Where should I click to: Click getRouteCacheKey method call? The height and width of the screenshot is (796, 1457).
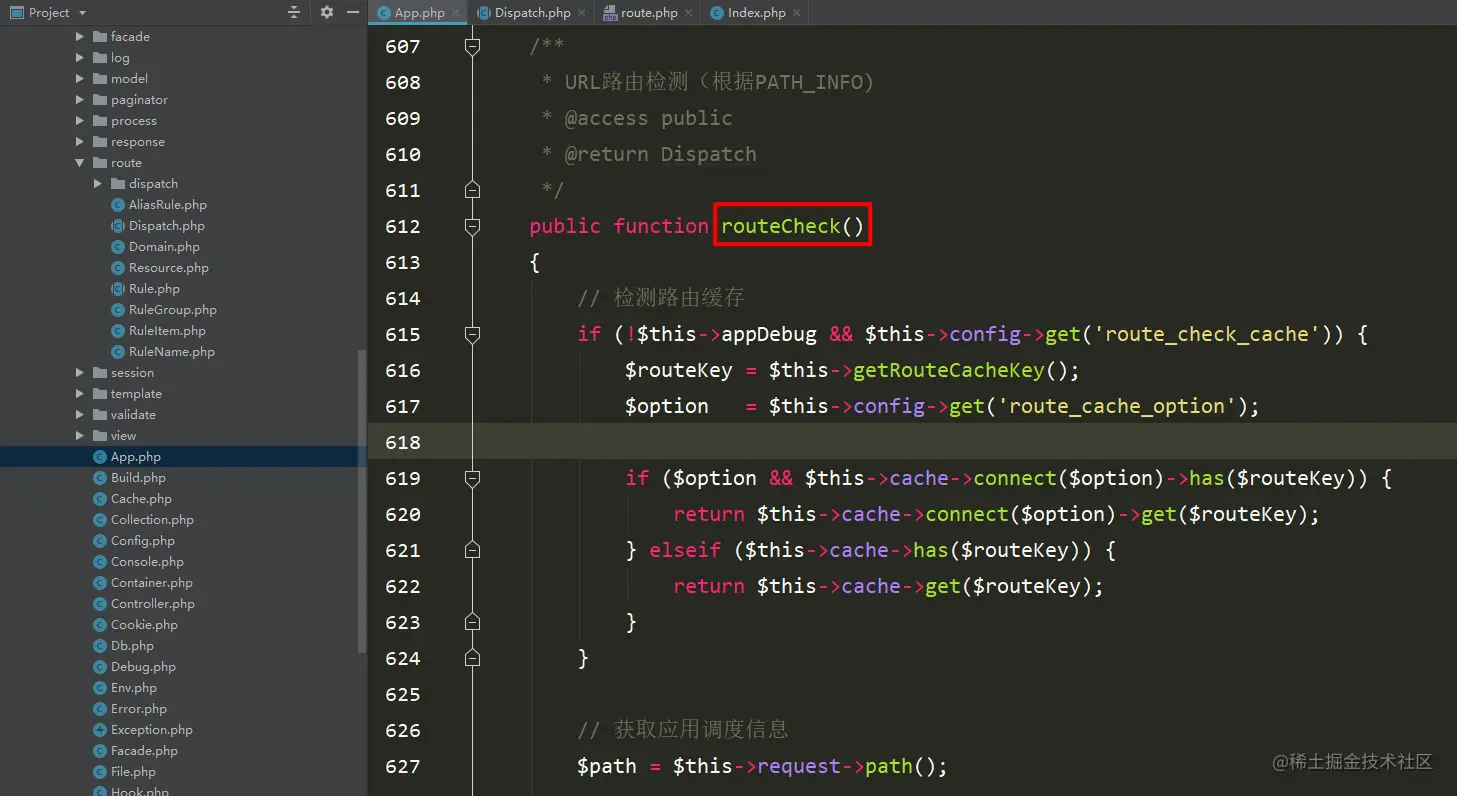949,370
